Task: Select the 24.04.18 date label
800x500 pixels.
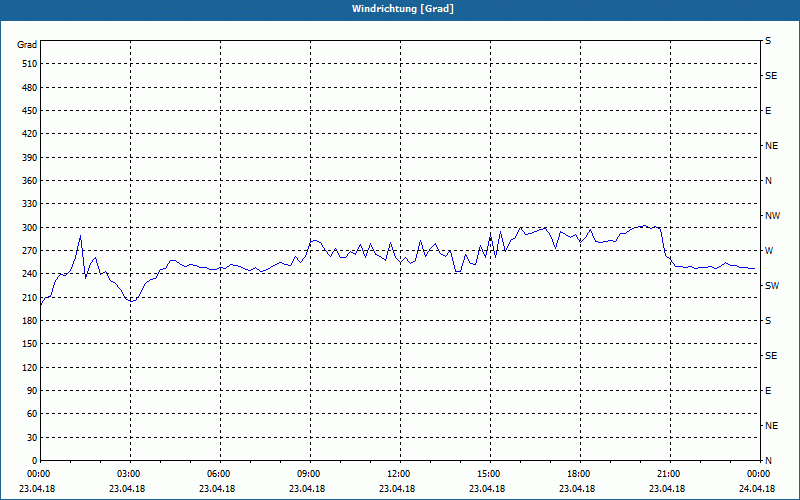Action: pos(758,489)
